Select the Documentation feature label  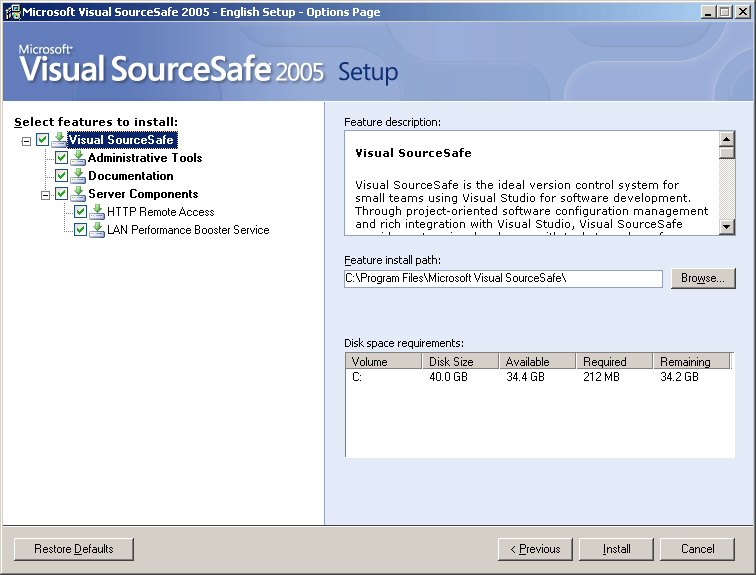131,176
